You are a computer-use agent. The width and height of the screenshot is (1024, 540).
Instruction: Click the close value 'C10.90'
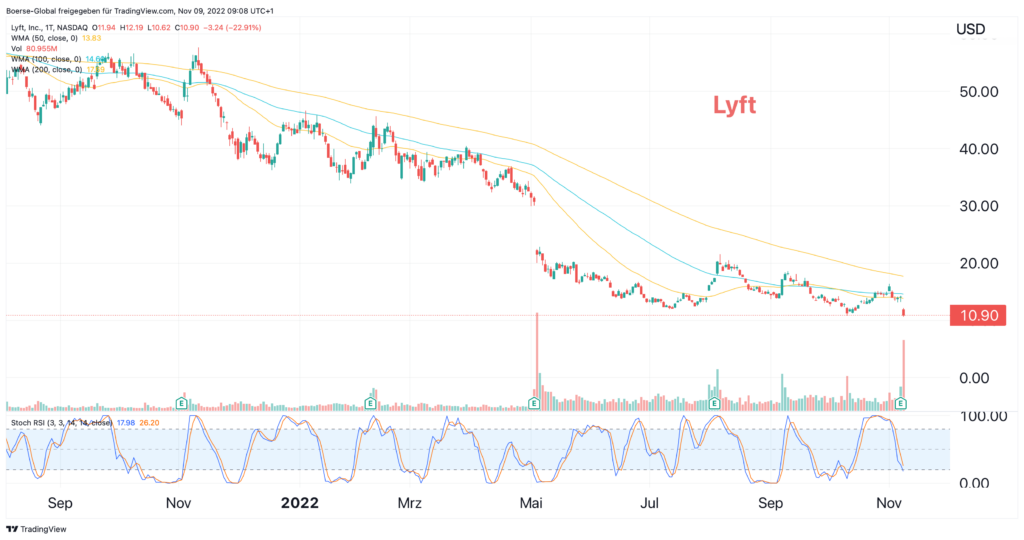(x=187, y=28)
